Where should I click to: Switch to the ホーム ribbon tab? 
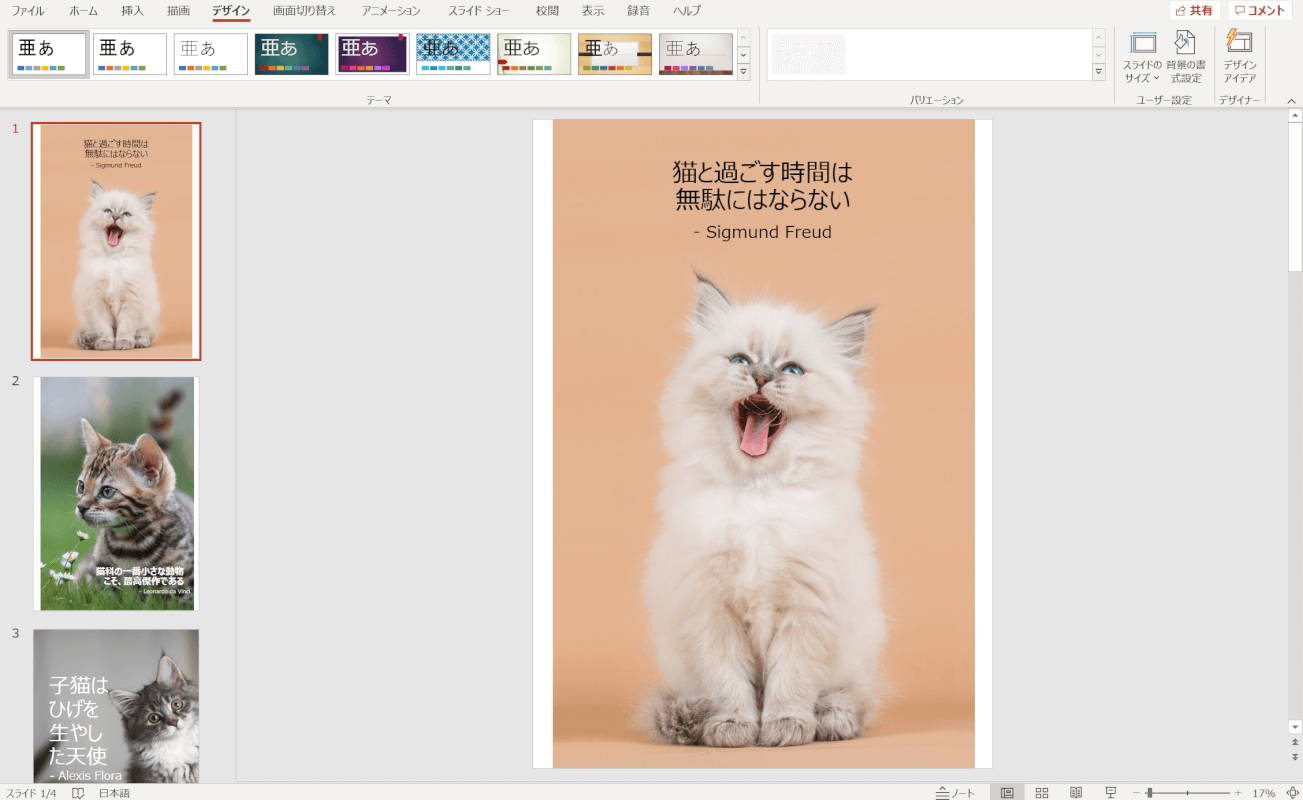pos(84,11)
